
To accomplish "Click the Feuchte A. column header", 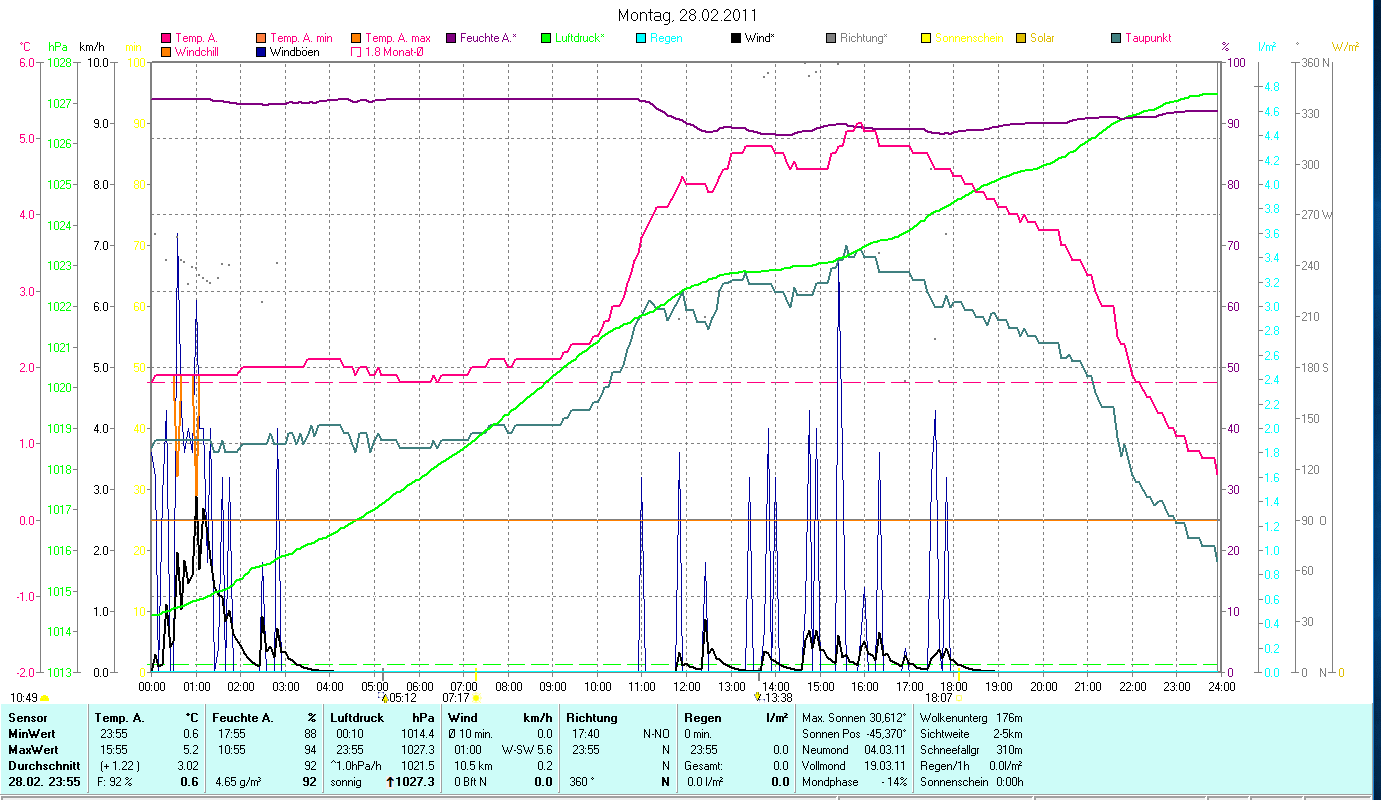I will 240,718.
